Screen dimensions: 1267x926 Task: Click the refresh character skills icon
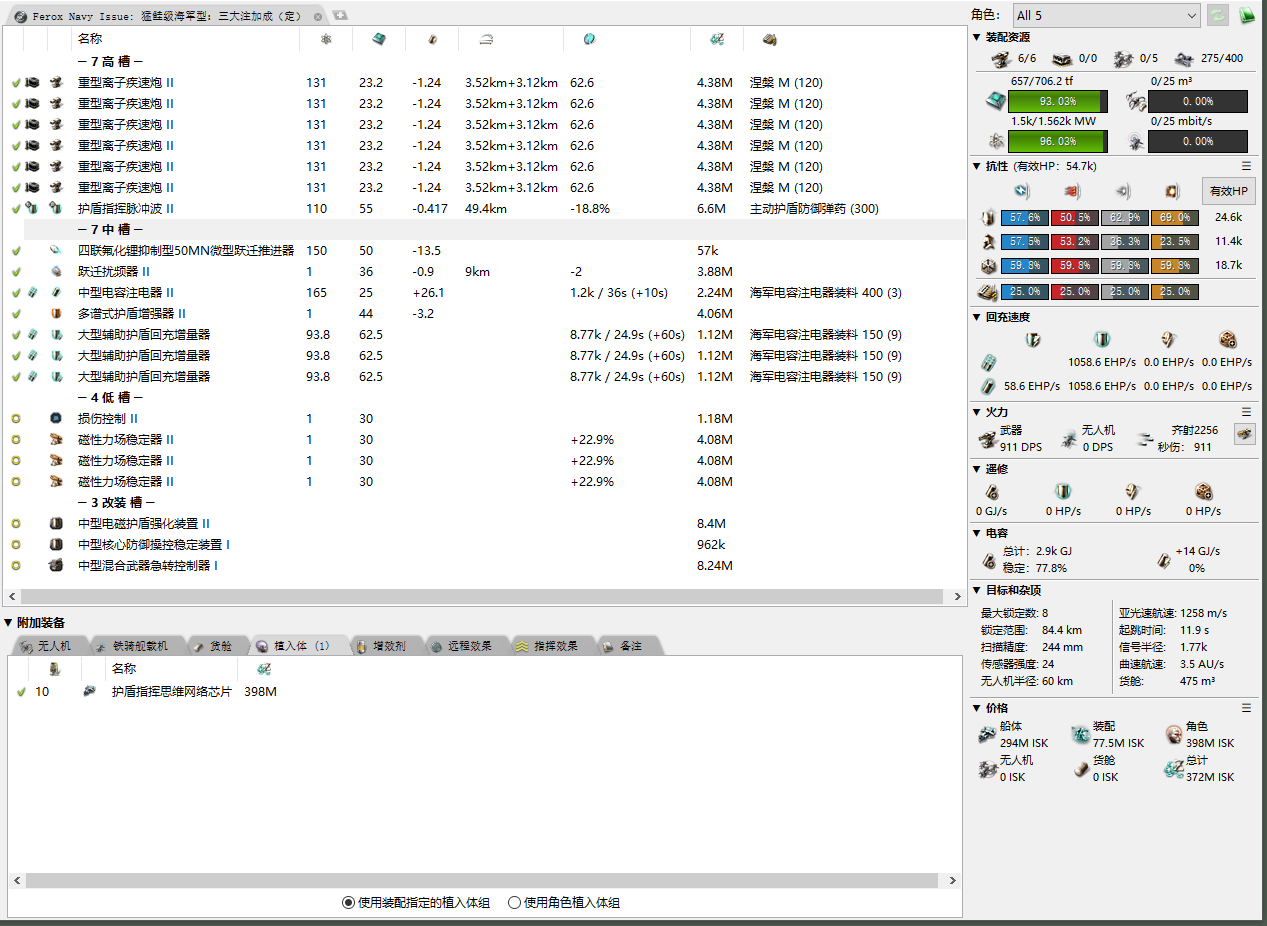1217,15
